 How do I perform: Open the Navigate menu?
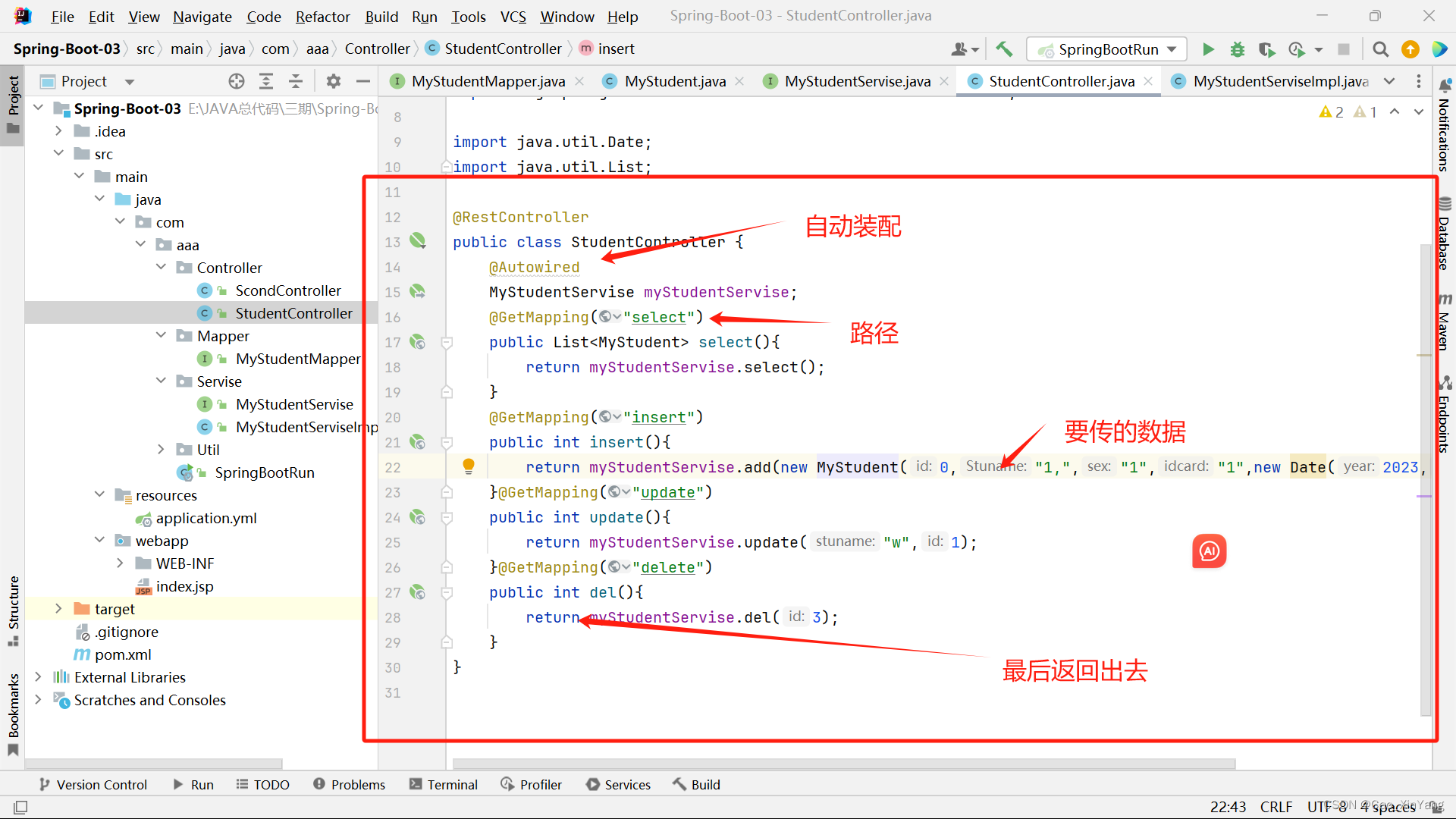click(202, 17)
